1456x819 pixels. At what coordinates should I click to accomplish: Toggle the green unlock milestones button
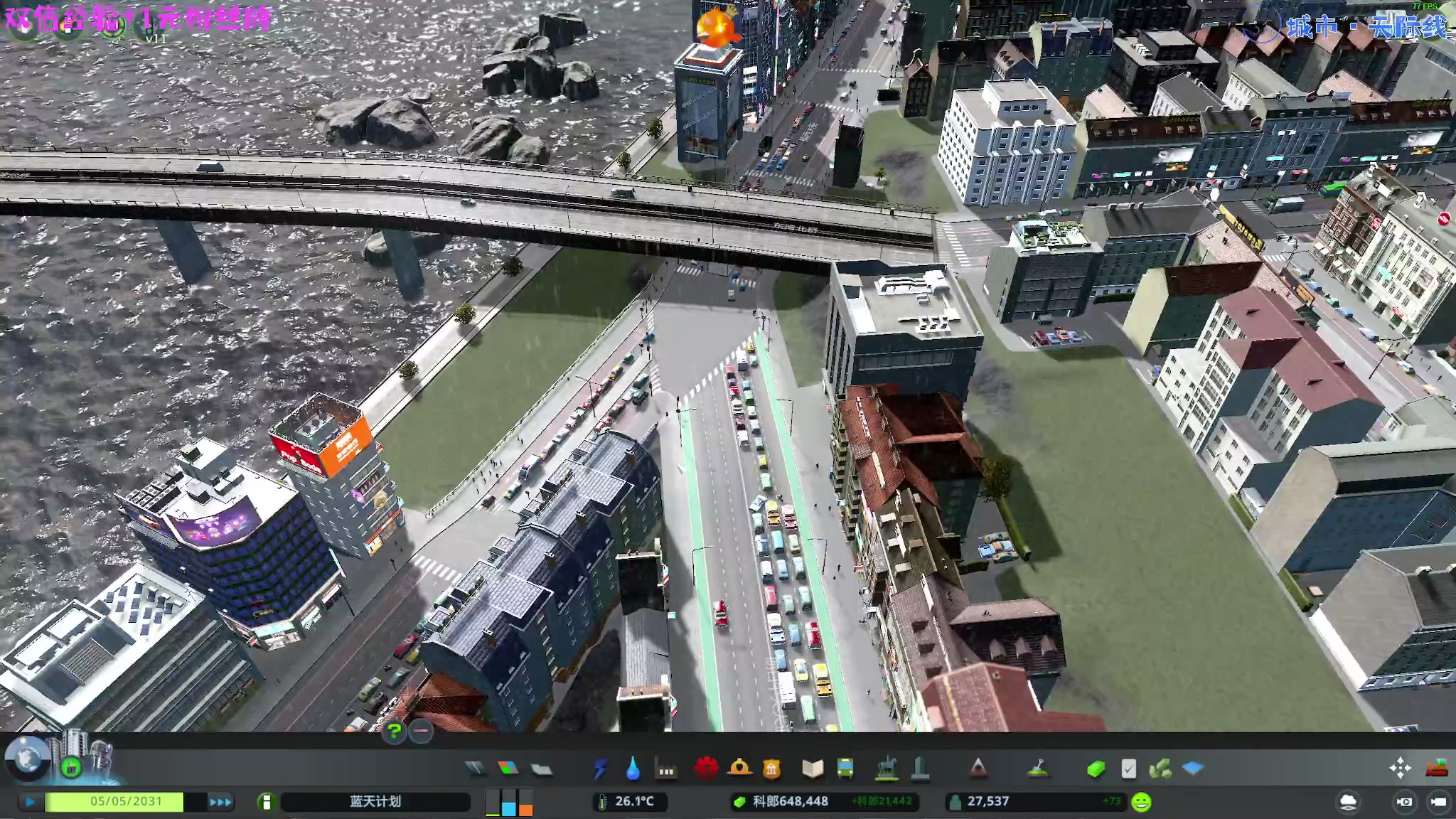70,767
